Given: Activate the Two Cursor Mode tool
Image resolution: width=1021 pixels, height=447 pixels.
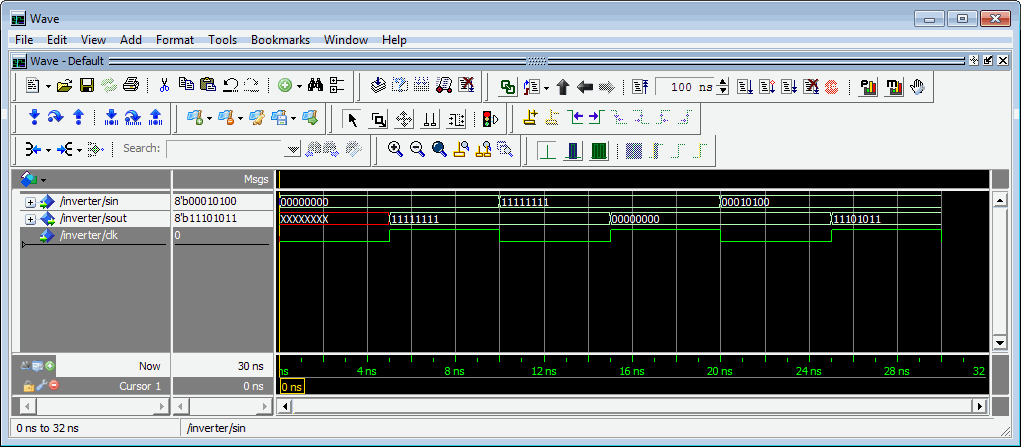Looking at the screenshot, I should pyautogui.click(x=430, y=119).
